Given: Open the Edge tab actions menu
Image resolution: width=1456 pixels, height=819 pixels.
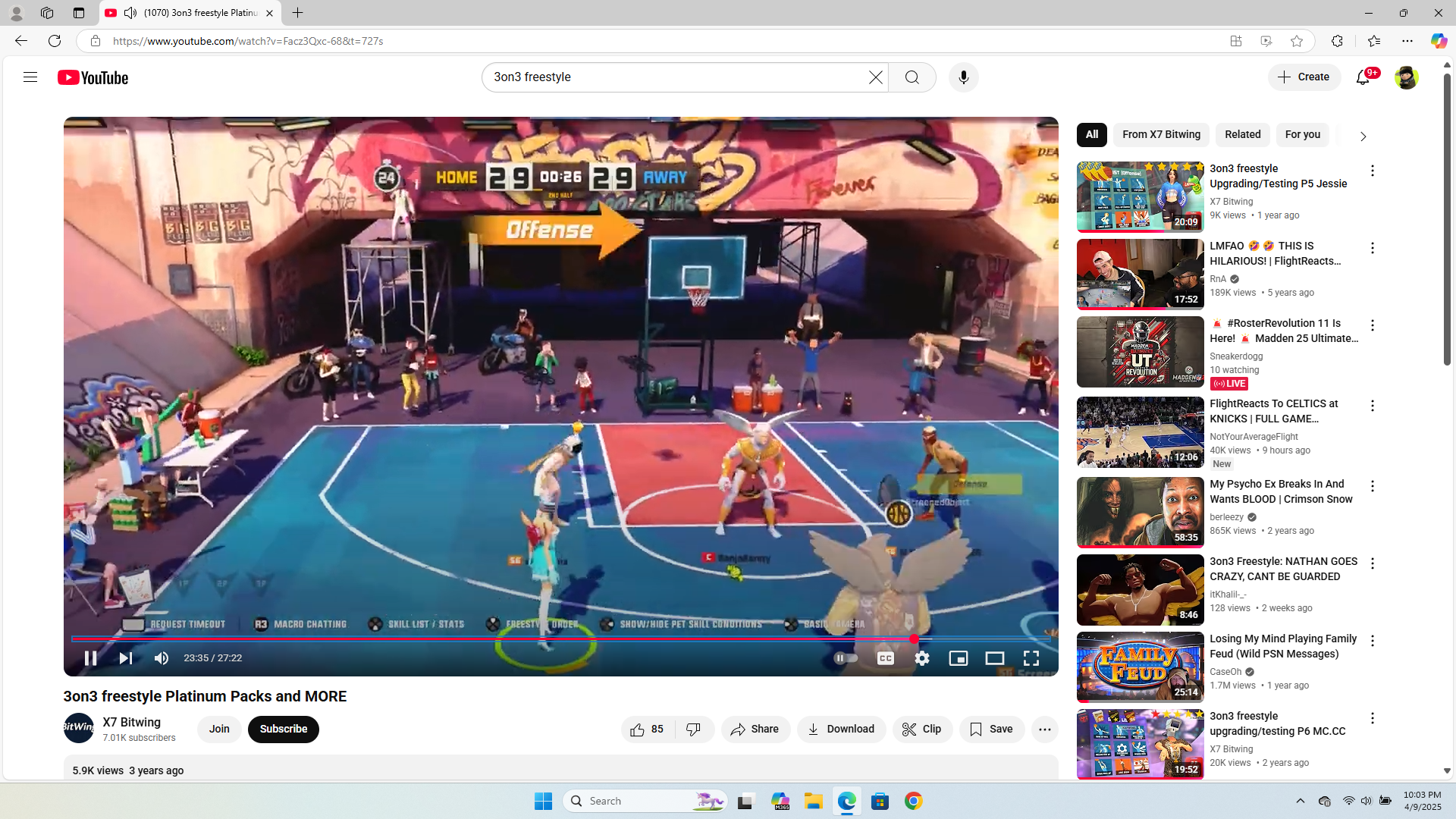Looking at the screenshot, I should click(79, 13).
